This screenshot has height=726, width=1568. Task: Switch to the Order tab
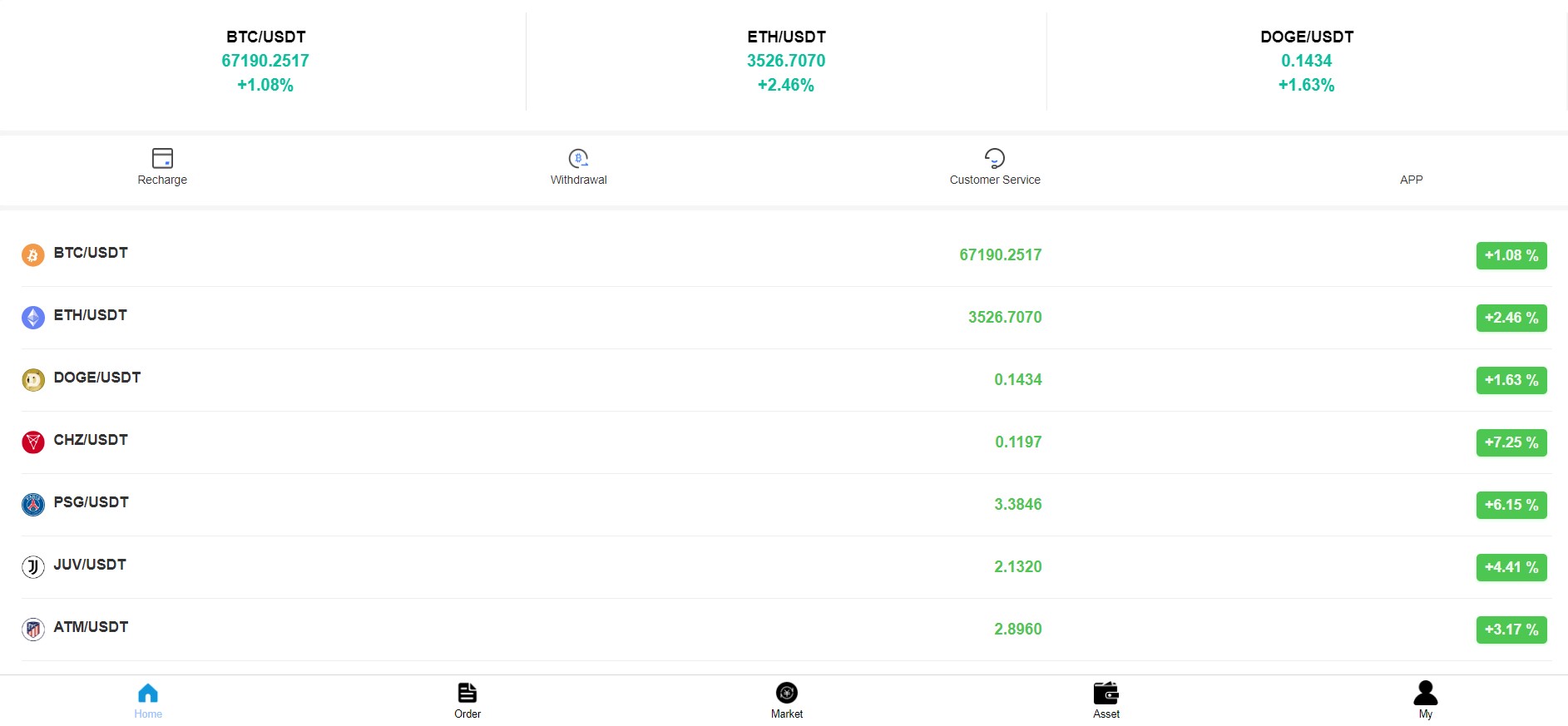point(467,700)
